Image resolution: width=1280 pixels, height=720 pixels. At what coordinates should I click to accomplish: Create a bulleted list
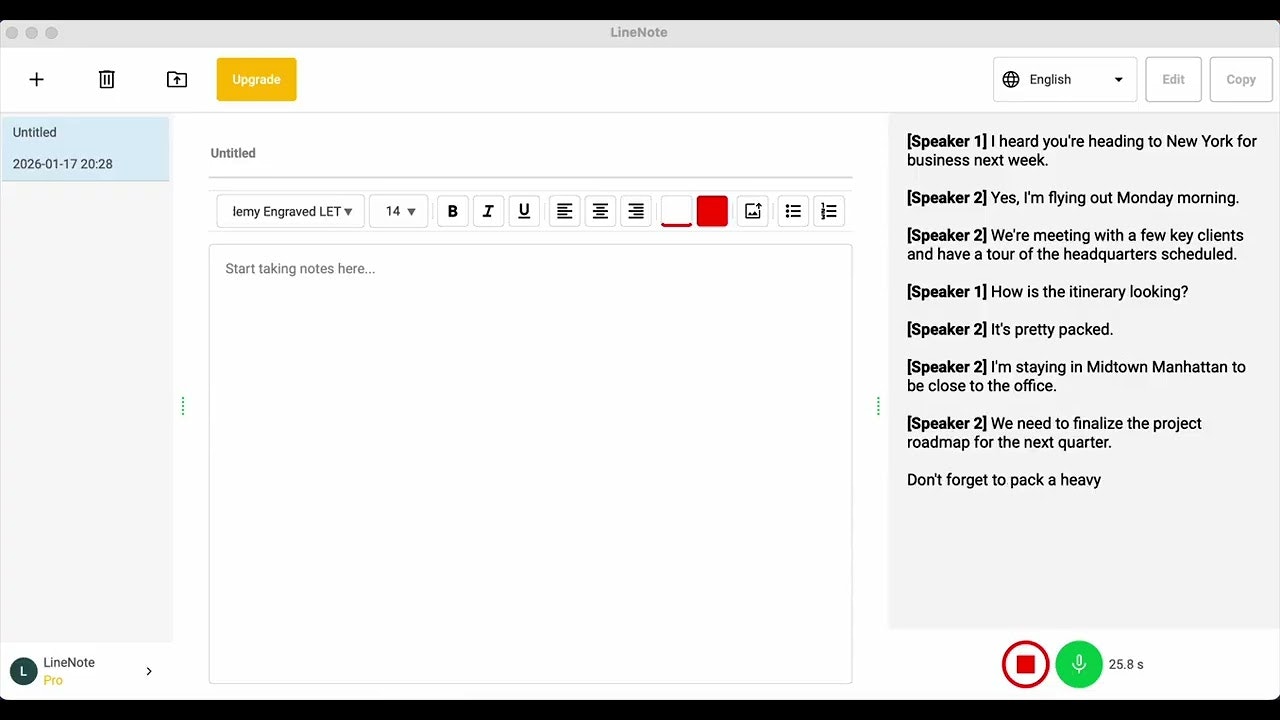tap(792, 211)
